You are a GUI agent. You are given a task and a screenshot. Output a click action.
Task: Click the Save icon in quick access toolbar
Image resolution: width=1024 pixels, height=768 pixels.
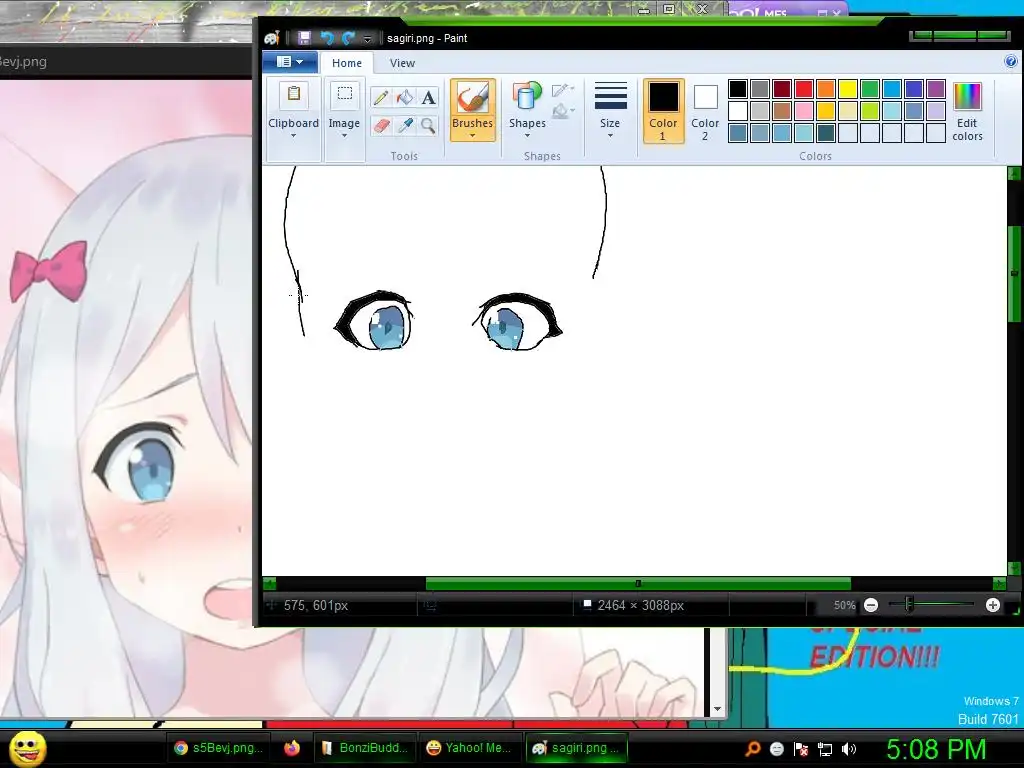pyautogui.click(x=304, y=38)
